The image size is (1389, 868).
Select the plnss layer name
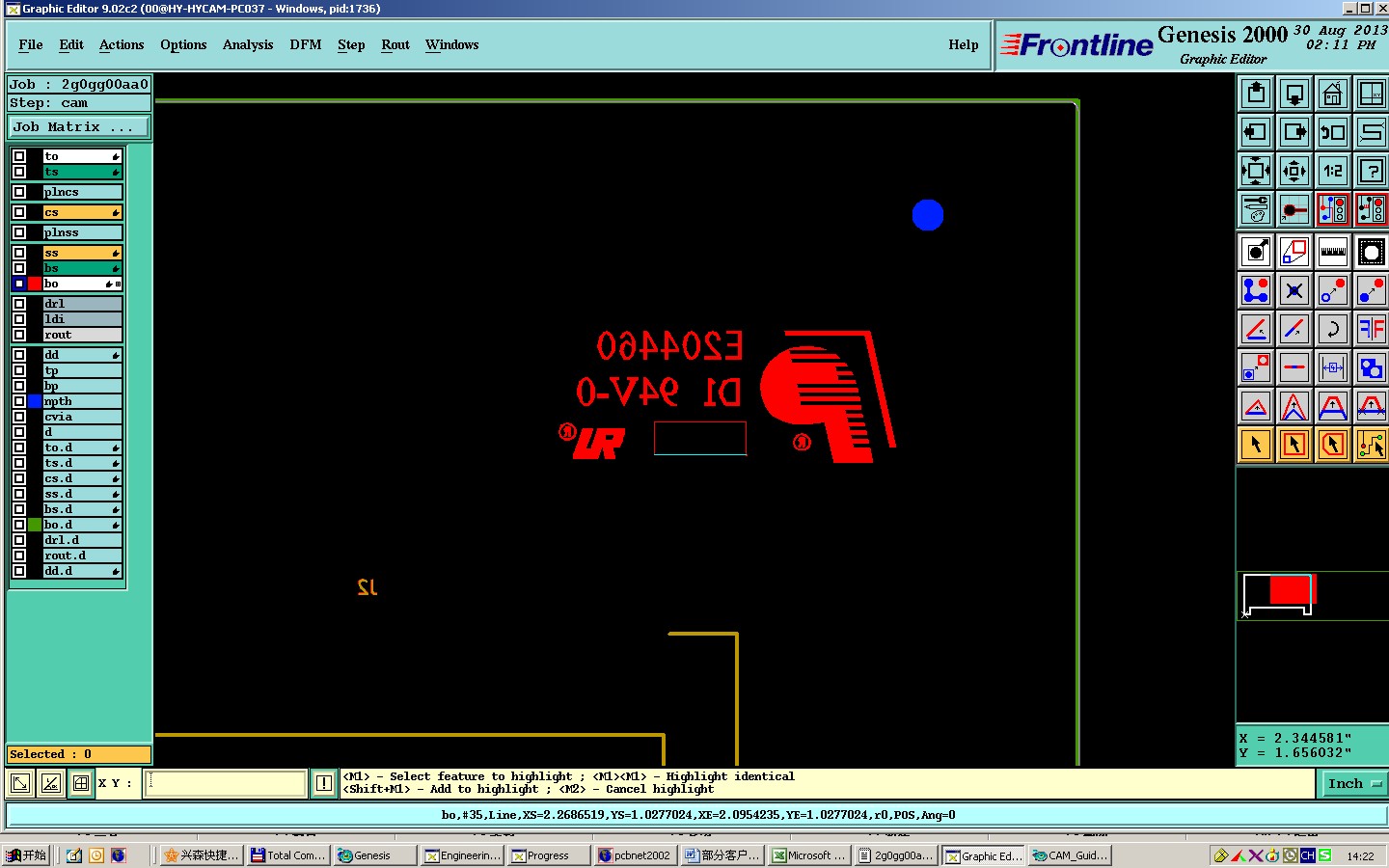coord(82,232)
